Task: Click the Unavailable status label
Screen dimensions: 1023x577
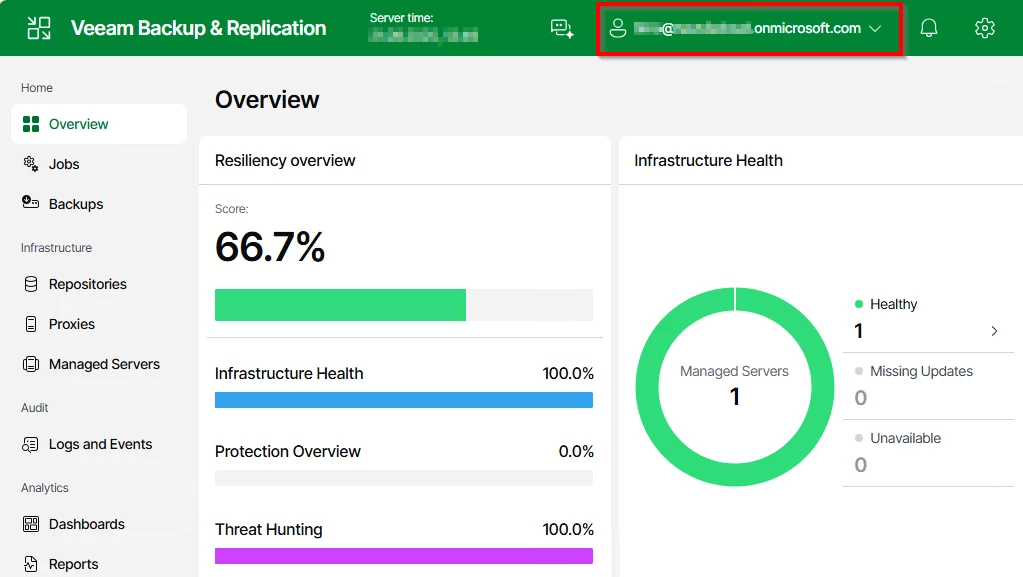Action: tap(906, 438)
